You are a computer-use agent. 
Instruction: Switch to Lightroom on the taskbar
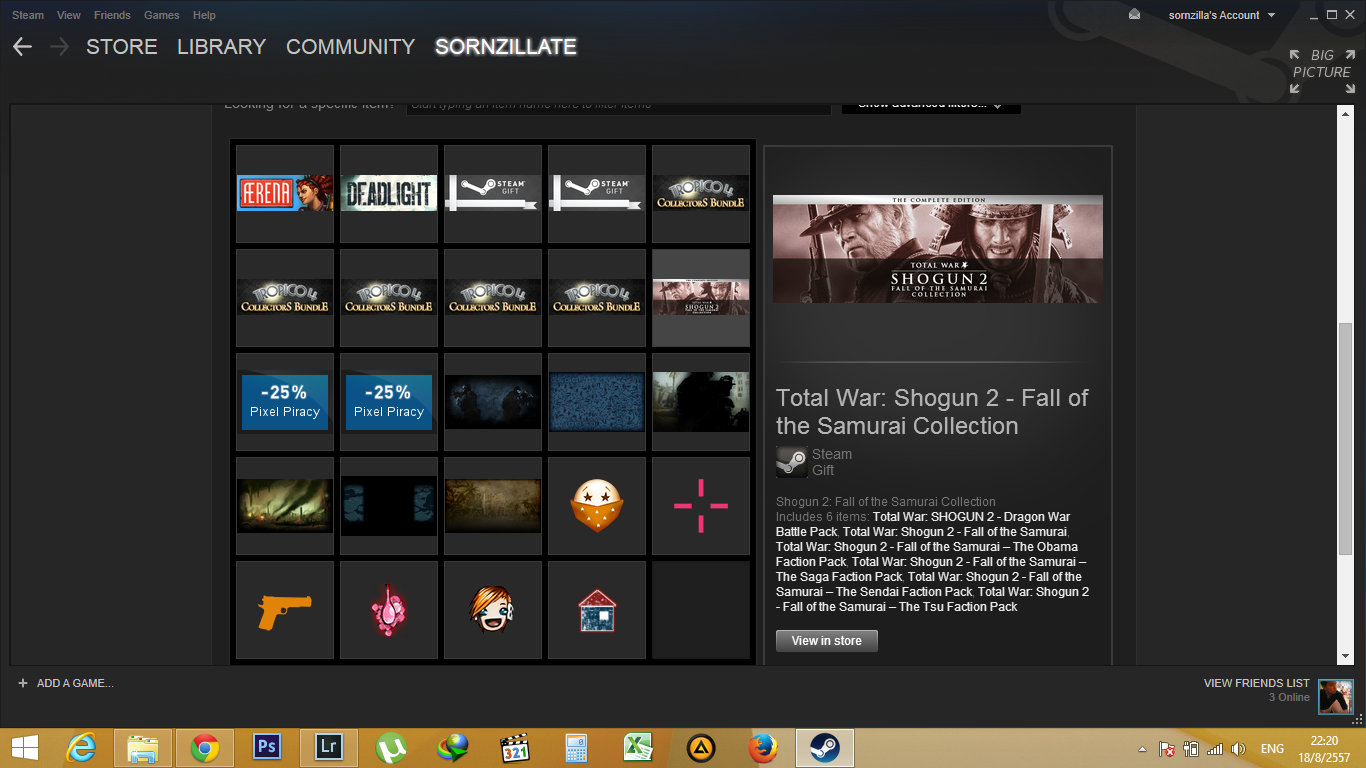pyautogui.click(x=329, y=748)
